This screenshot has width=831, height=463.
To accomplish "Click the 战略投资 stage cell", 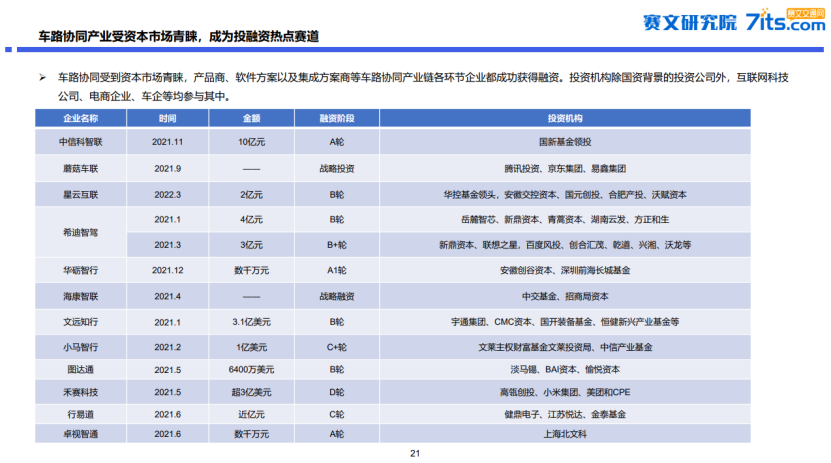I will pyautogui.click(x=337, y=168).
